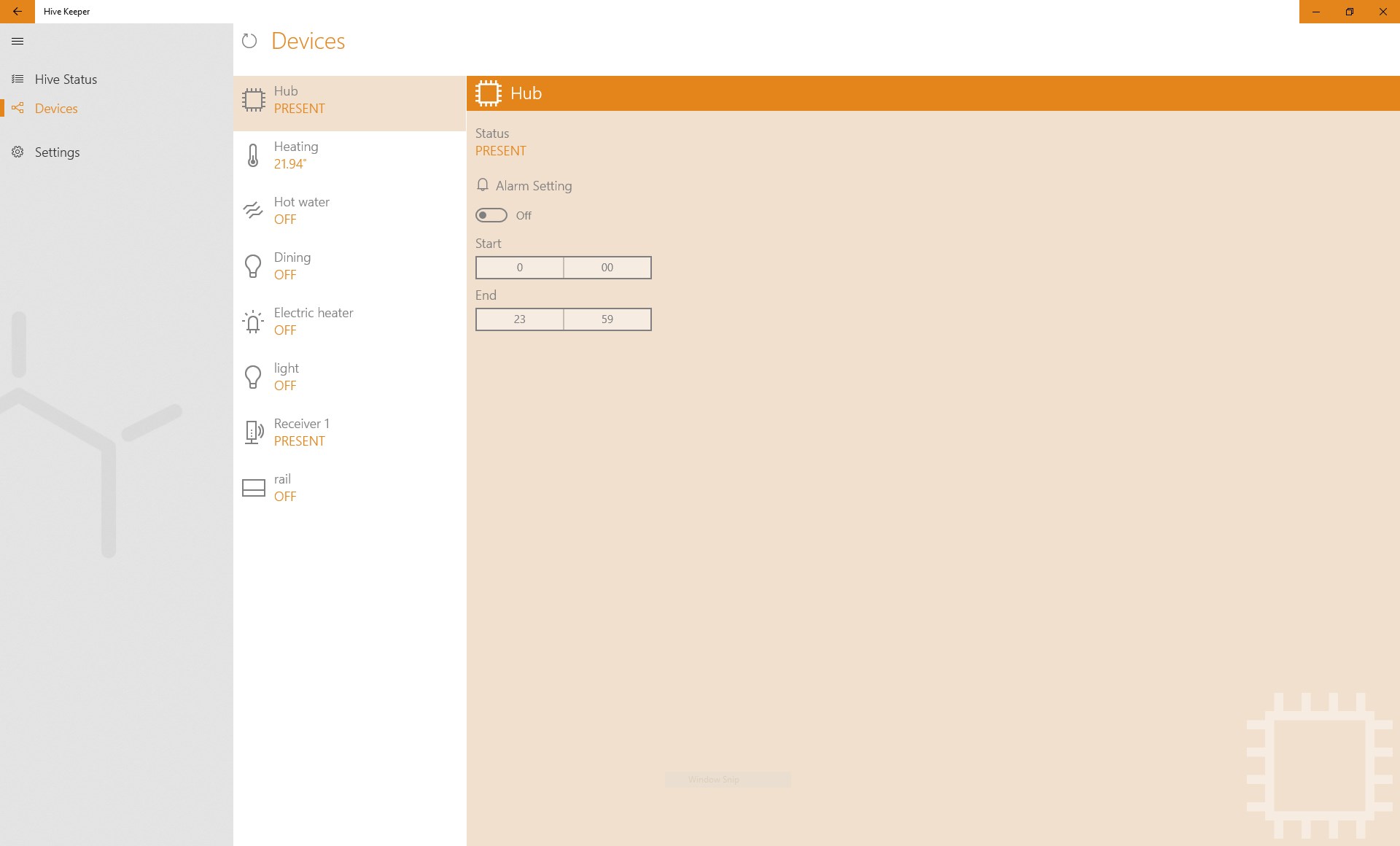Open Settings from the sidebar
The image size is (1400, 846).
click(57, 152)
